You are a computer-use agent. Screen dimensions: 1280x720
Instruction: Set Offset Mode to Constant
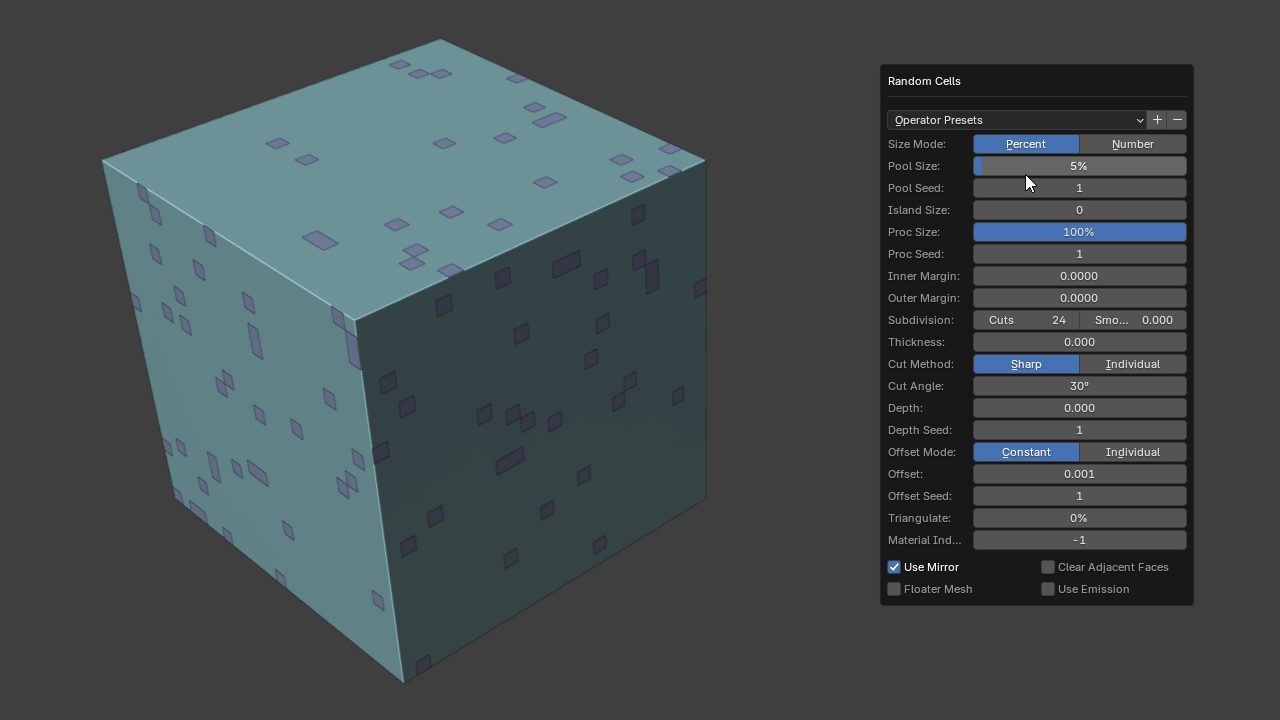pyautogui.click(x=1026, y=452)
